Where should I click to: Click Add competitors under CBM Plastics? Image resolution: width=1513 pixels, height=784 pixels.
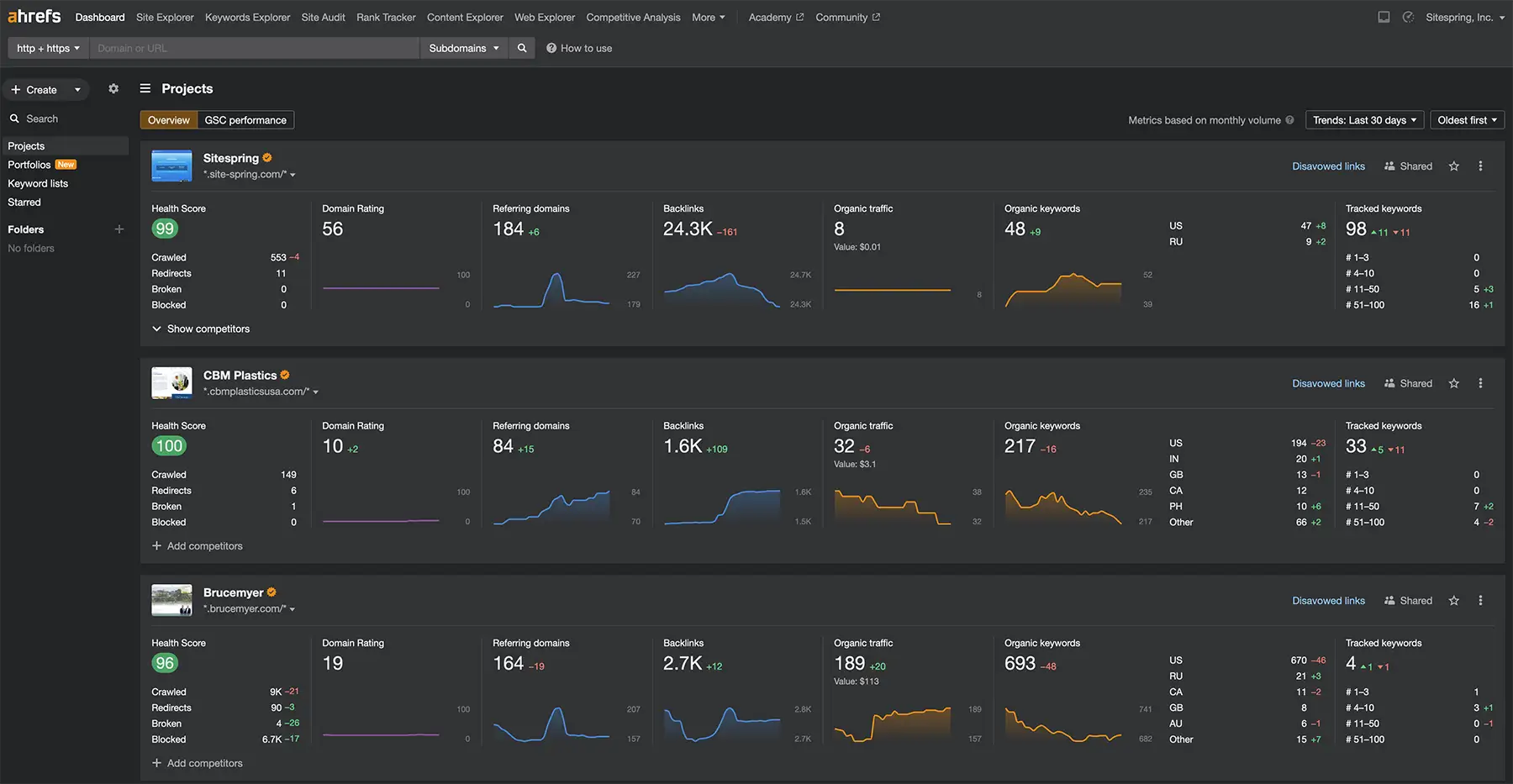[x=198, y=546]
